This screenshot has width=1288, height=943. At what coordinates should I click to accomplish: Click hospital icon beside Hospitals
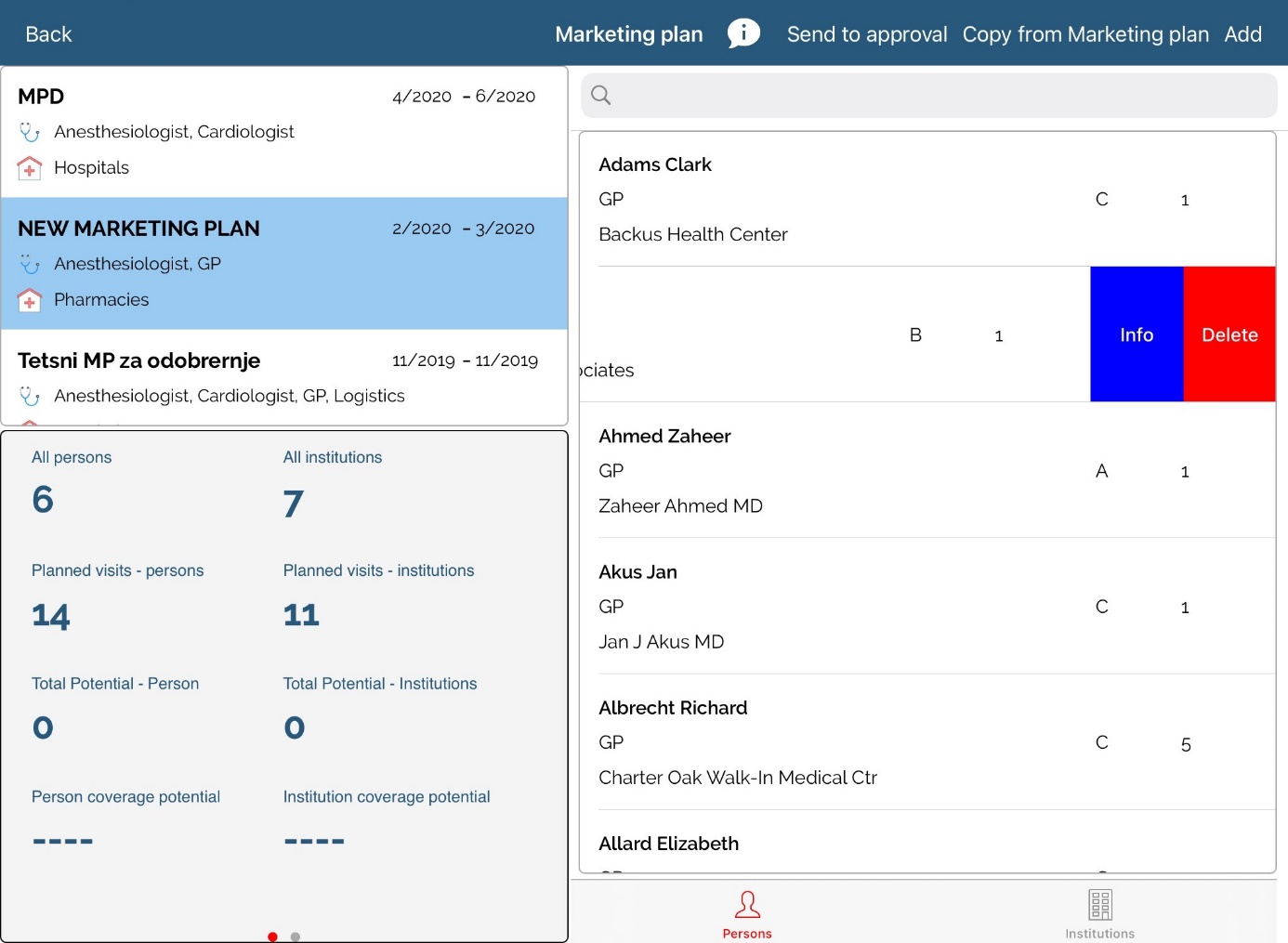30,168
